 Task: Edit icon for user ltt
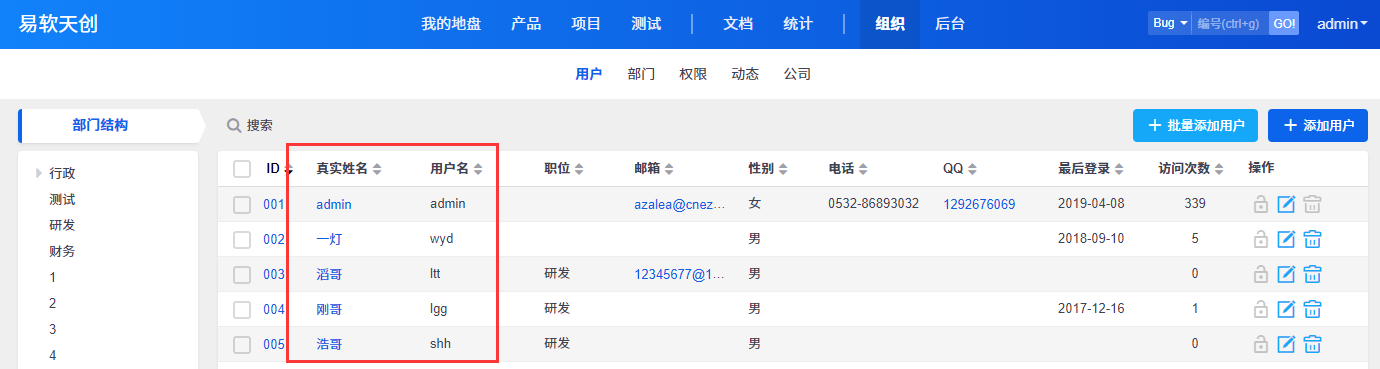point(1287,274)
